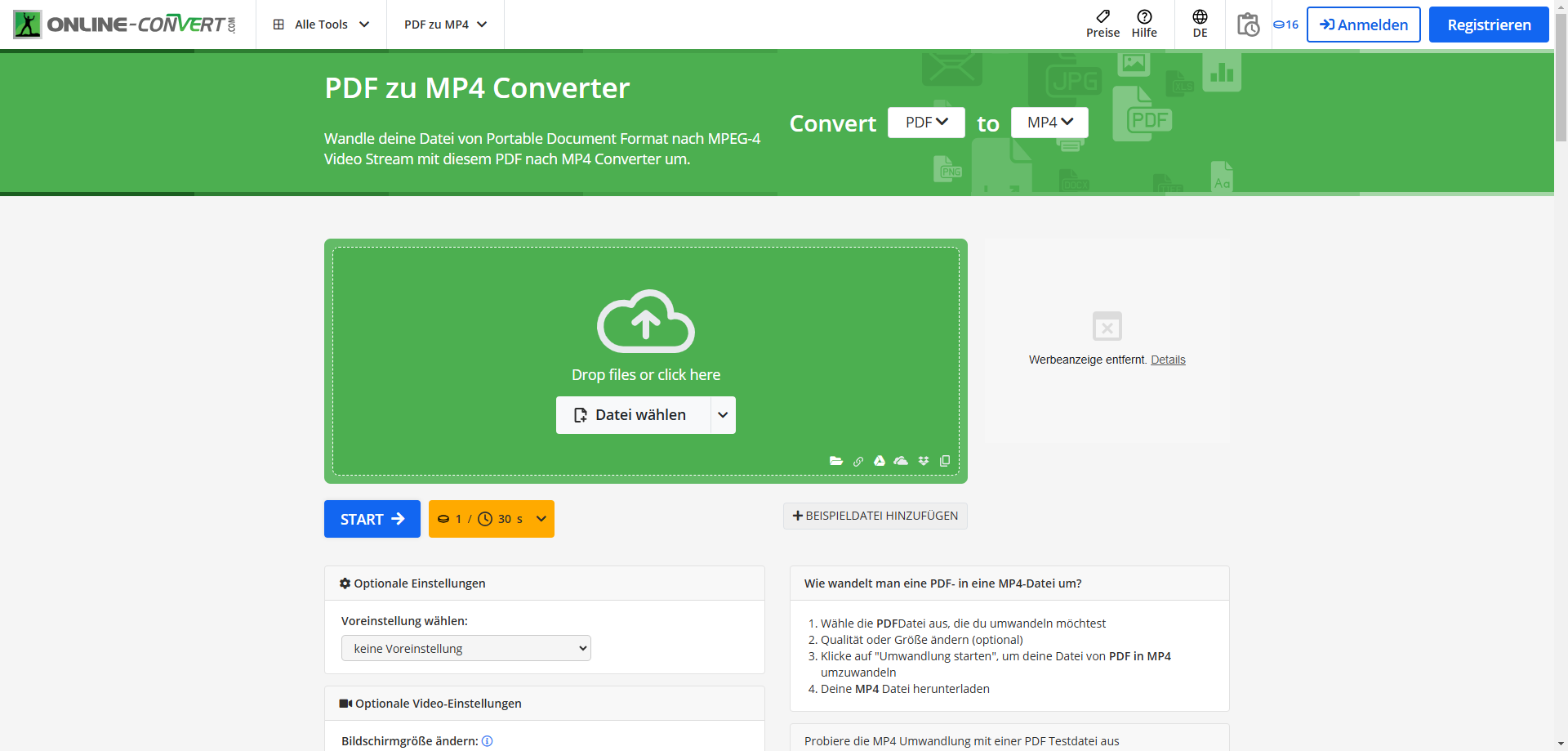Open the Preise pricing page
The image size is (1568, 751).
pos(1102,25)
